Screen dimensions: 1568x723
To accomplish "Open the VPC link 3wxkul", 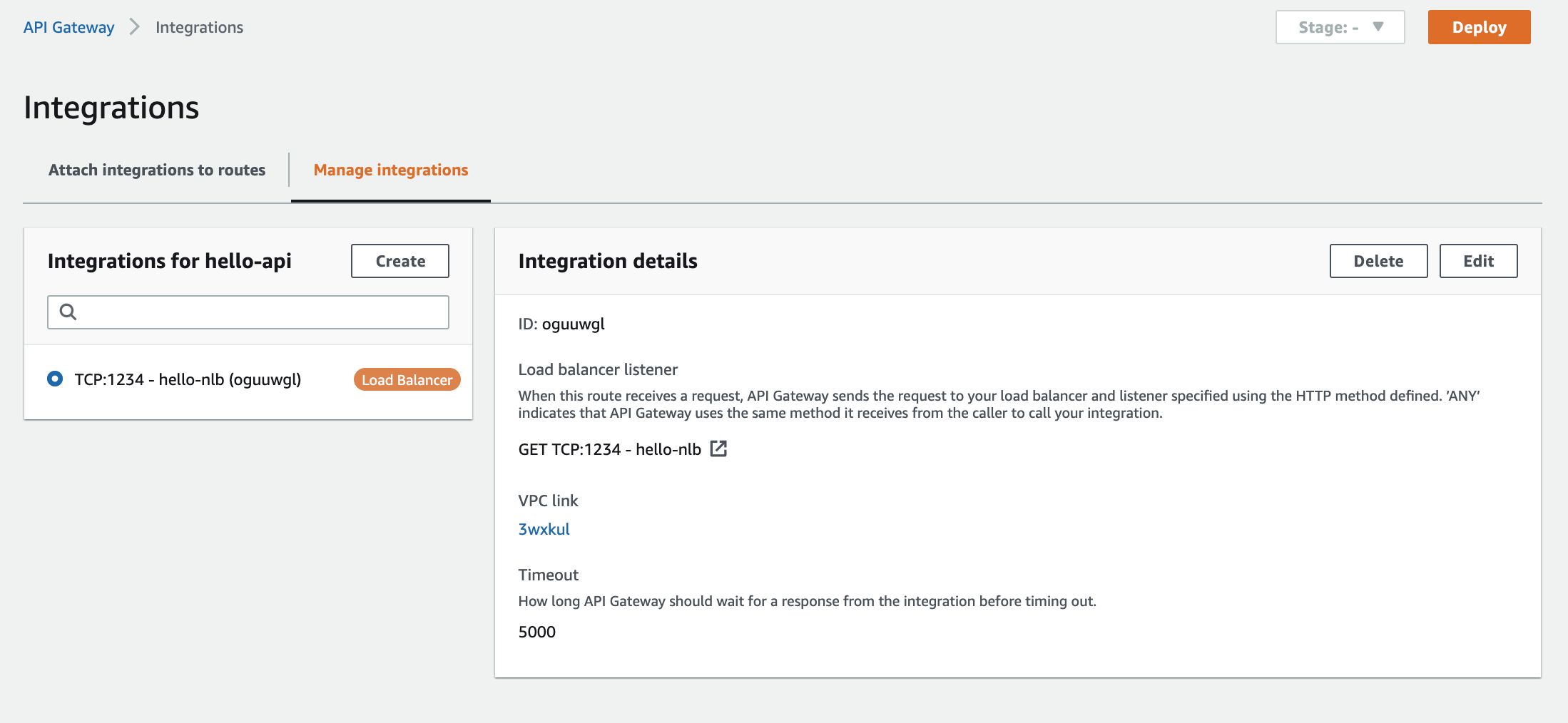I will (544, 529).
